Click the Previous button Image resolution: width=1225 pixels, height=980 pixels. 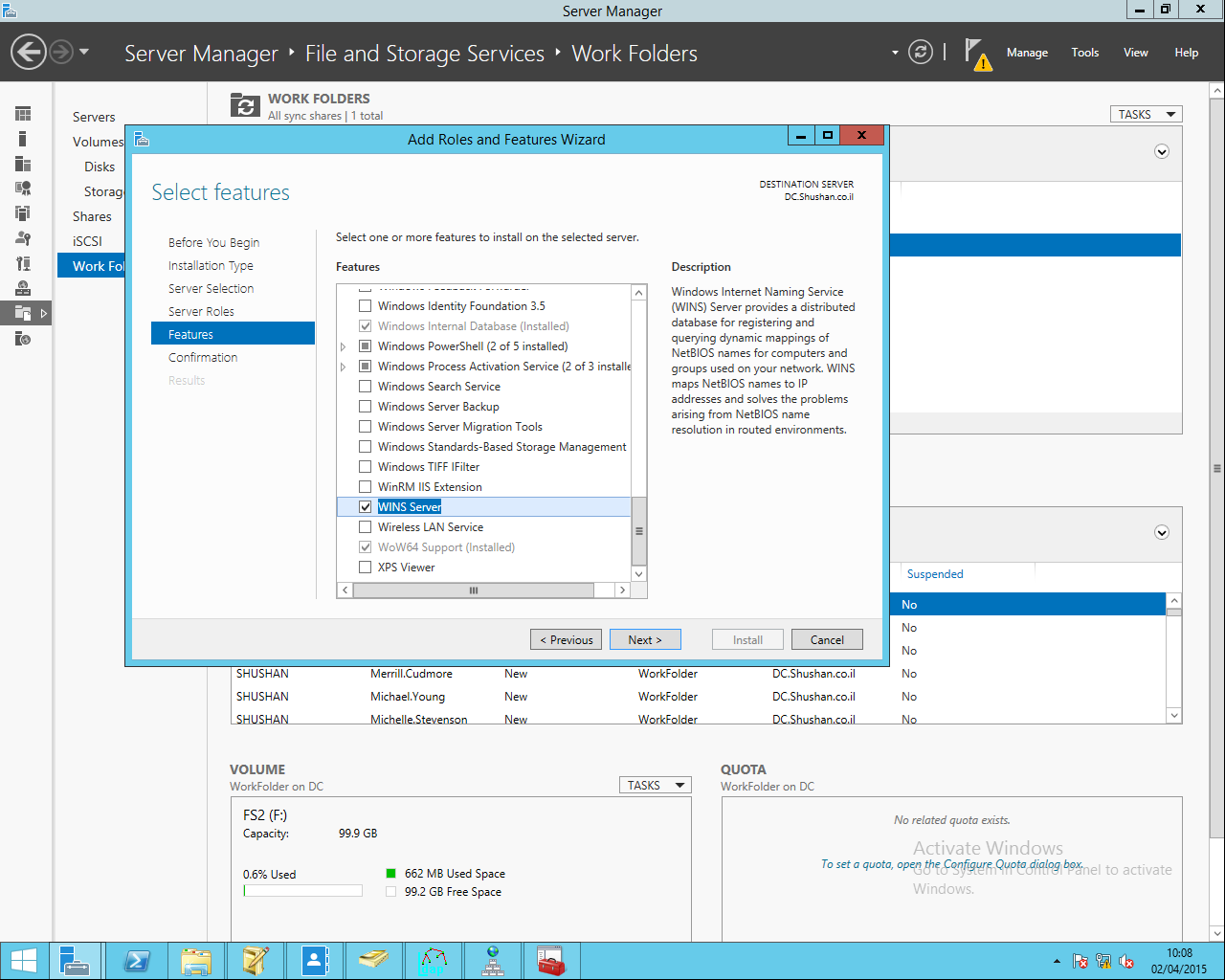tap(567, 639)
